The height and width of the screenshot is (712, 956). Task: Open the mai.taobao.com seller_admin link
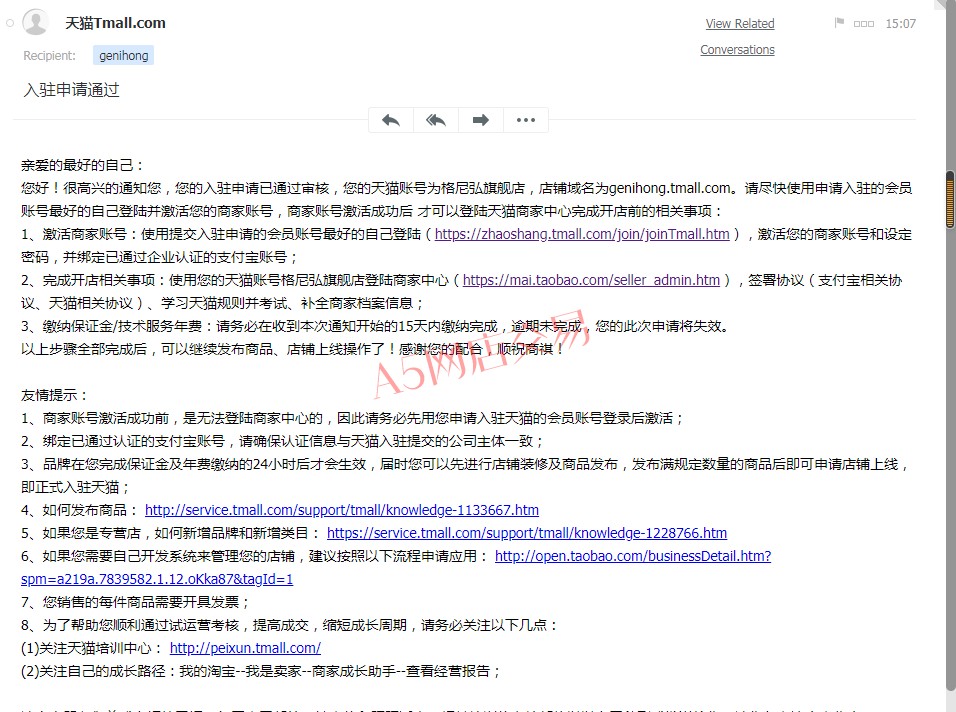(x=591, y=280)
